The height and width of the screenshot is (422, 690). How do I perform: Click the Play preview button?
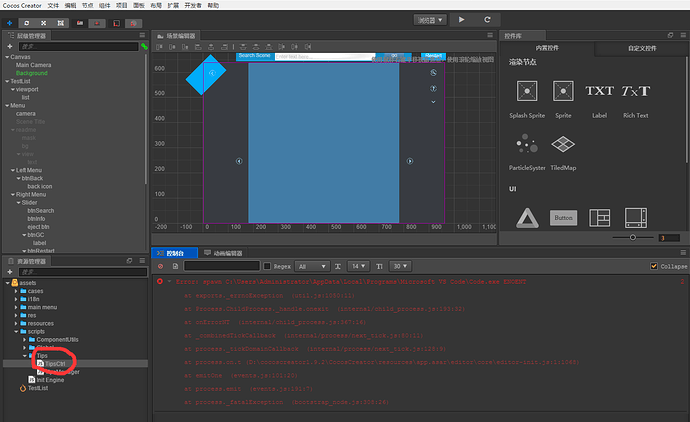pyautogui.click(x=461, y=20)
